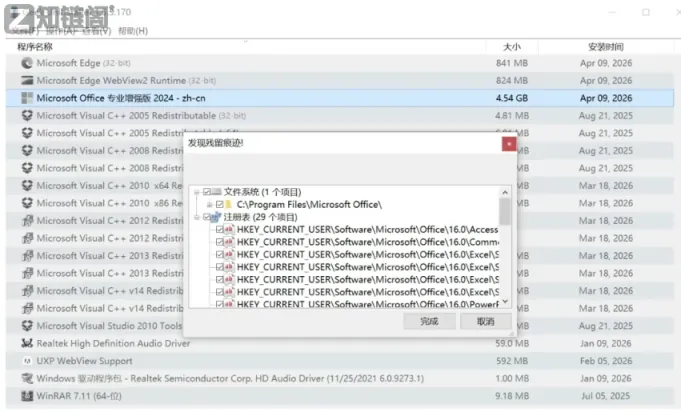Screen dimensions: 681x412
Task: Click the WinRAR 7.11 program icon
Action: pyautogui.click(x=27, y=396)
